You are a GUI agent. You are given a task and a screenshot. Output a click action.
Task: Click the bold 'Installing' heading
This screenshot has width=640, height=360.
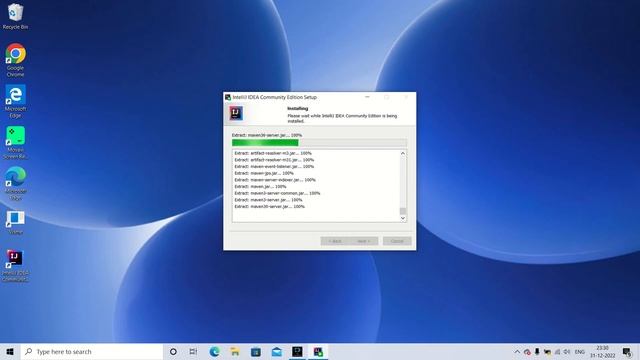[298, 109]
